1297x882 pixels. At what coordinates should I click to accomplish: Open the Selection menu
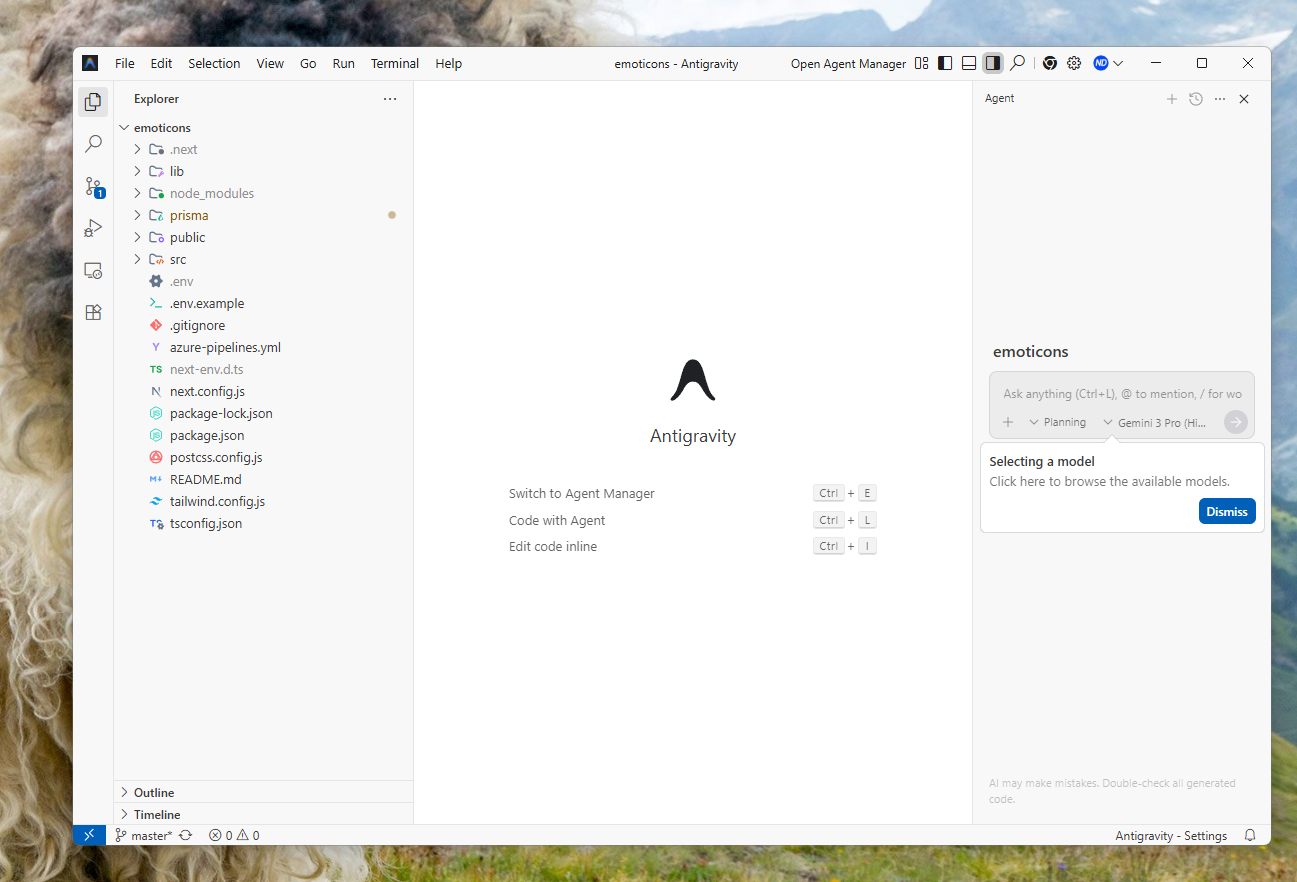click(214, 63)
